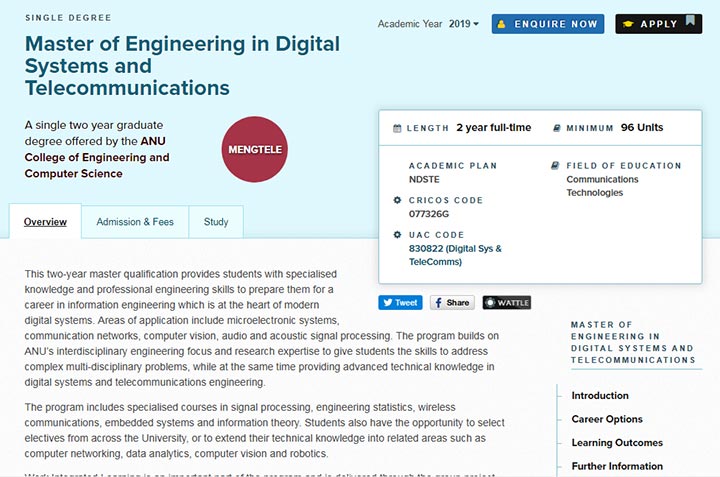
Task: Open the 830822 Digital Sys & TeleComms link
Action: [455, 255]
